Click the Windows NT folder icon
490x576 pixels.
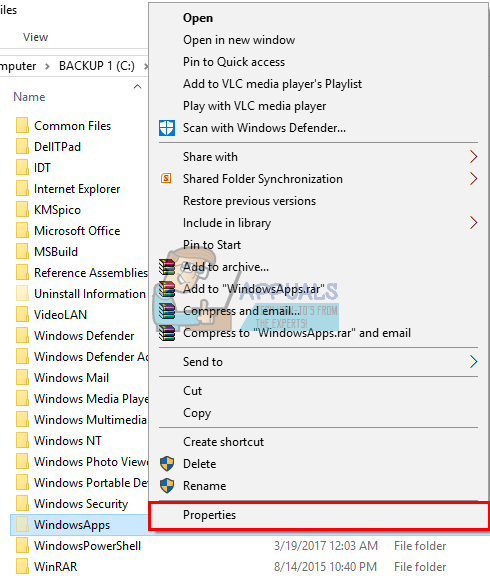[x=22, y=440]
